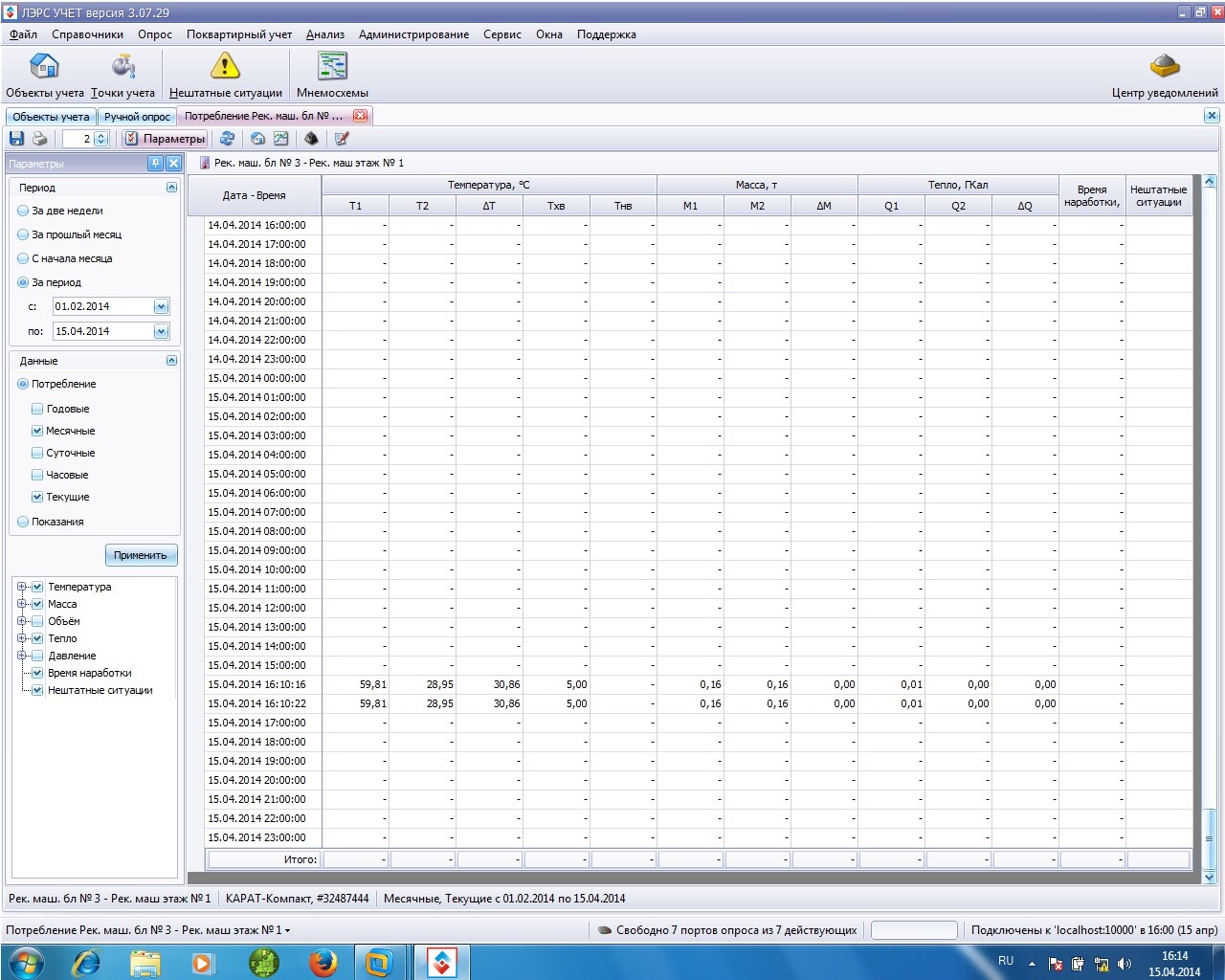The height and width of the screenshot is (980, 1225).
Task: Pin the Параметры panel
Action: (155, 164)
